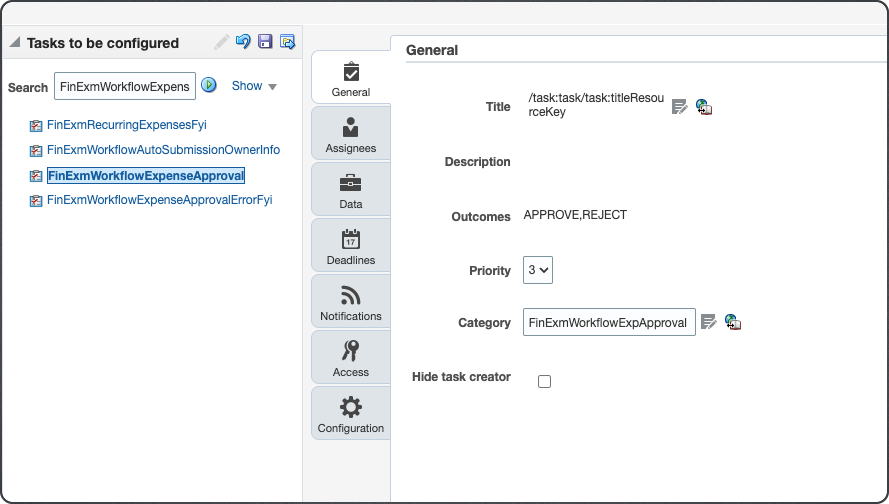Screen dimensions: 889x504
Task: Click the revert undo arrow icon
Action: coord(243,41)
